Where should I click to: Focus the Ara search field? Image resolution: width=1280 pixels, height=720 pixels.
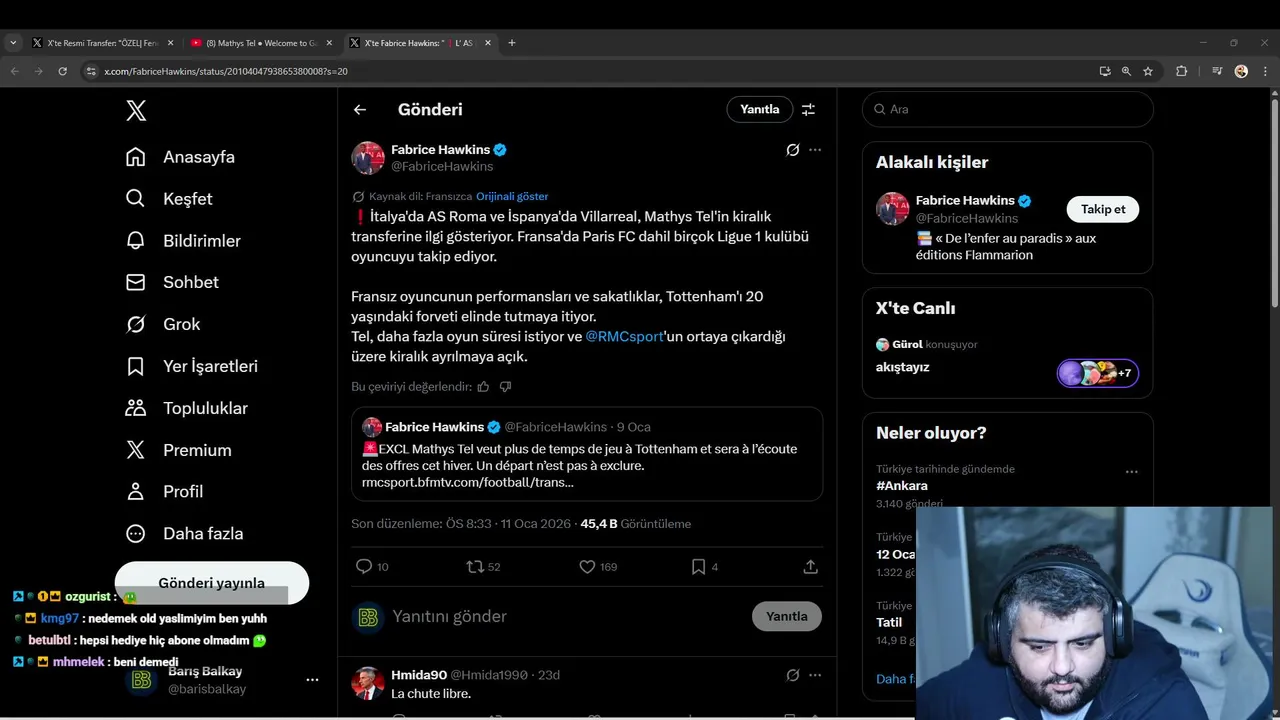[x=1007, y=109]
